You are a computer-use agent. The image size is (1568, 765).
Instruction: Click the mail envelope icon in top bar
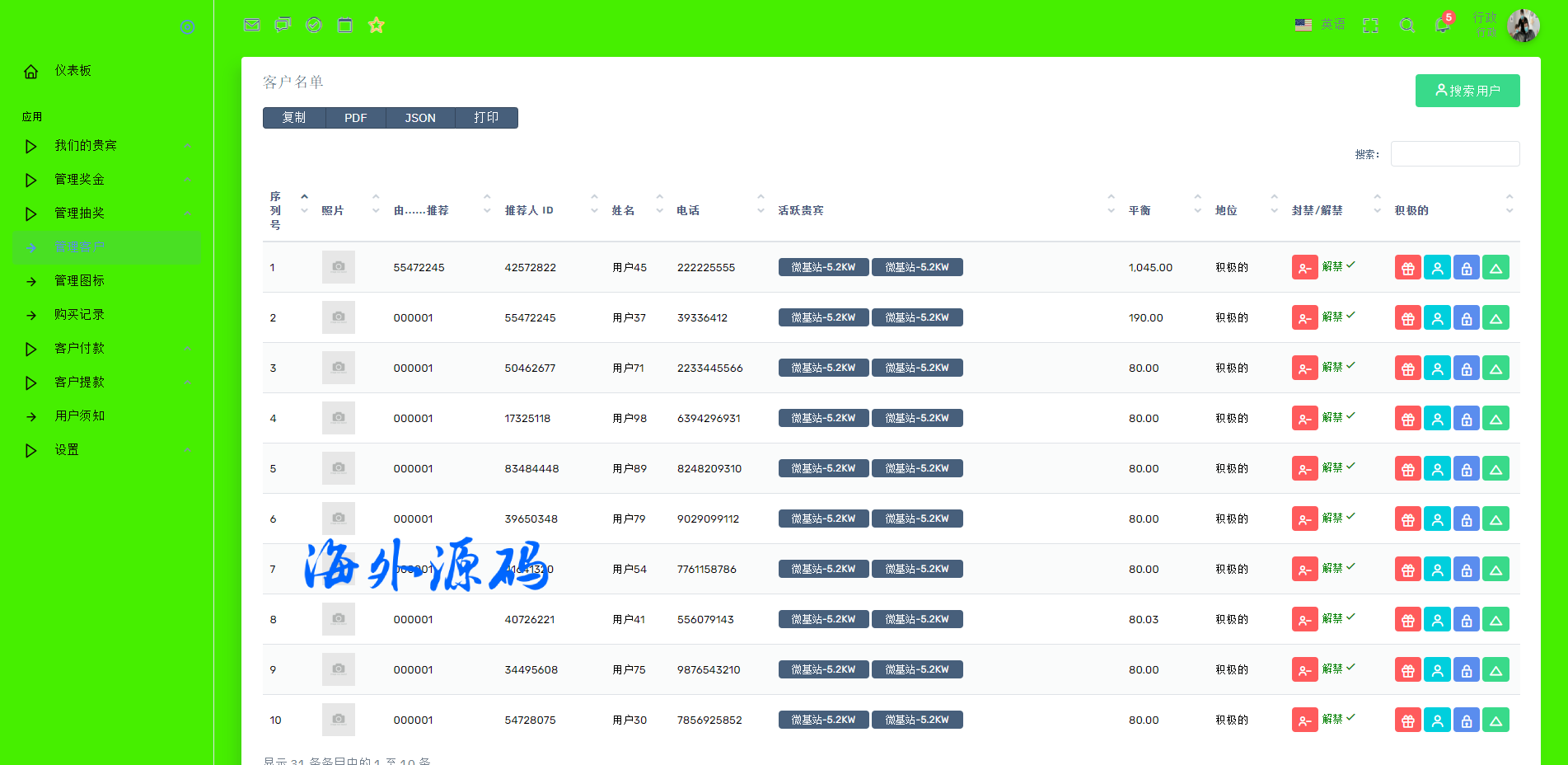click(x=252, y=25)
